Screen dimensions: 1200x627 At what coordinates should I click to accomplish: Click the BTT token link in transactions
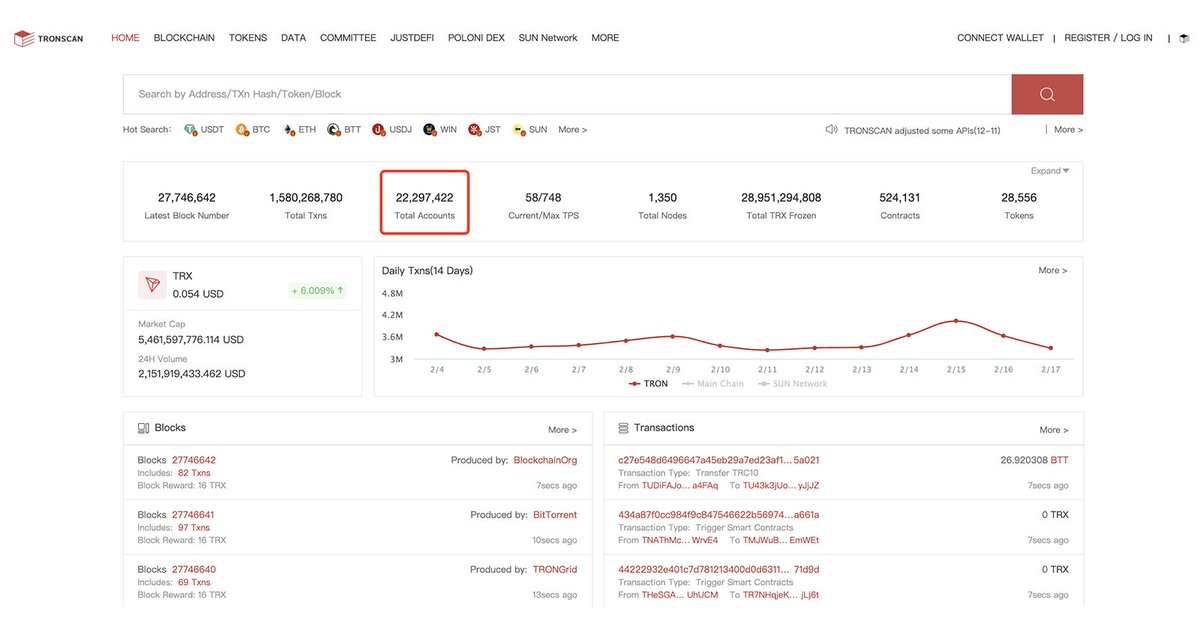[1060, 460]
